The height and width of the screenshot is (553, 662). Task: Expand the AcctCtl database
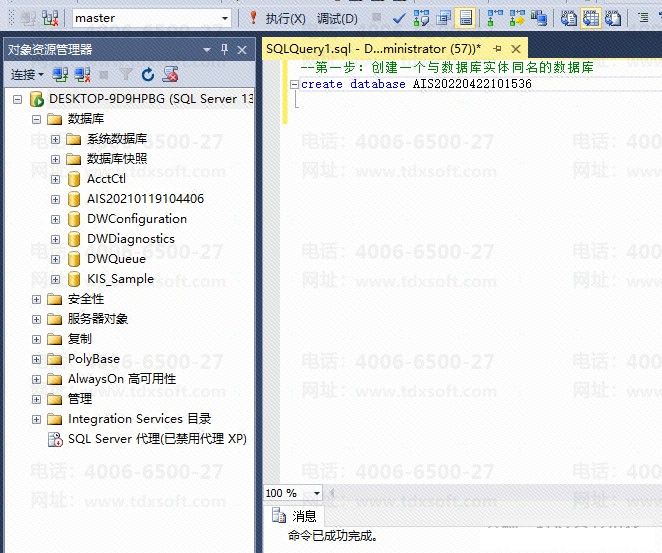click(55, 179)
